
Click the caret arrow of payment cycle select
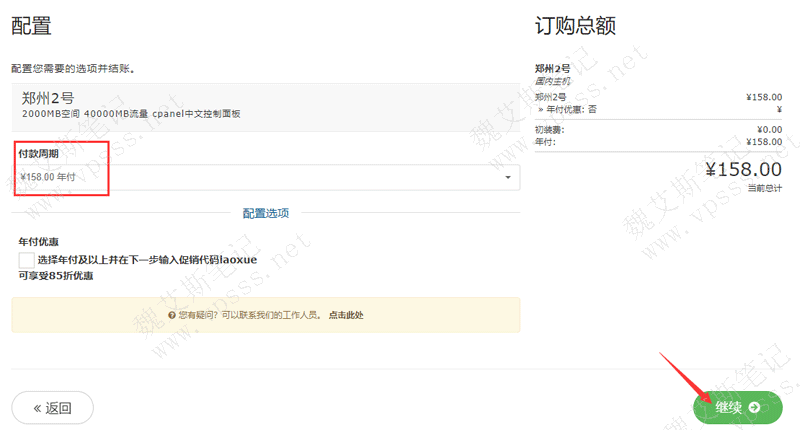[508, 178]
